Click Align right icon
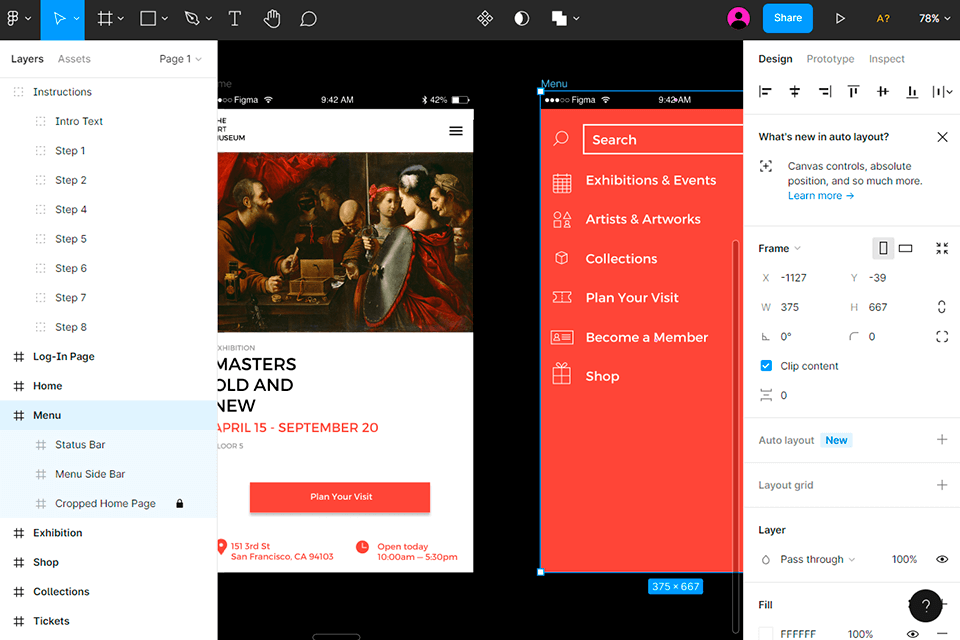Viewport: 960px width, 640px height. pos(825,92)
